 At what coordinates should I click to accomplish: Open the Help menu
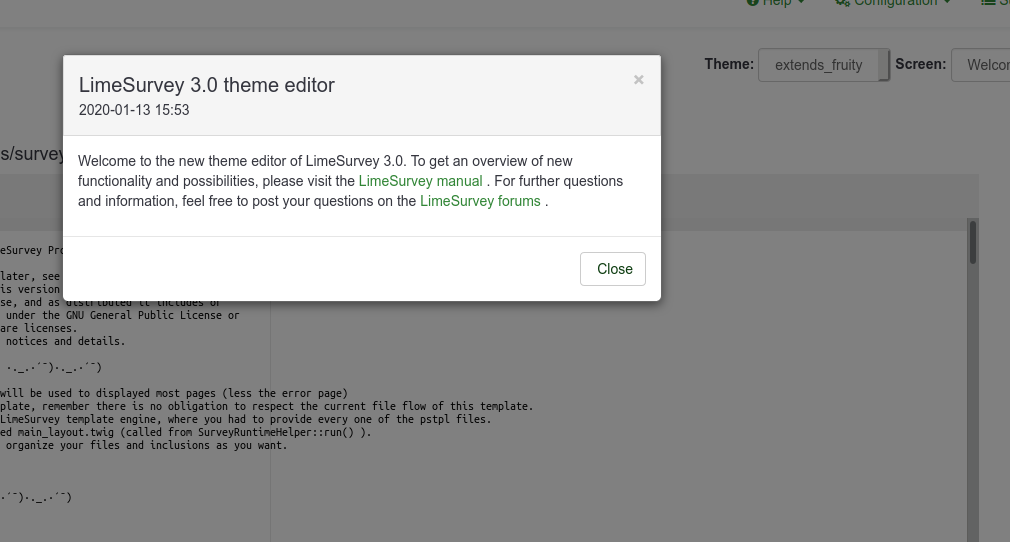coord(776,3)
